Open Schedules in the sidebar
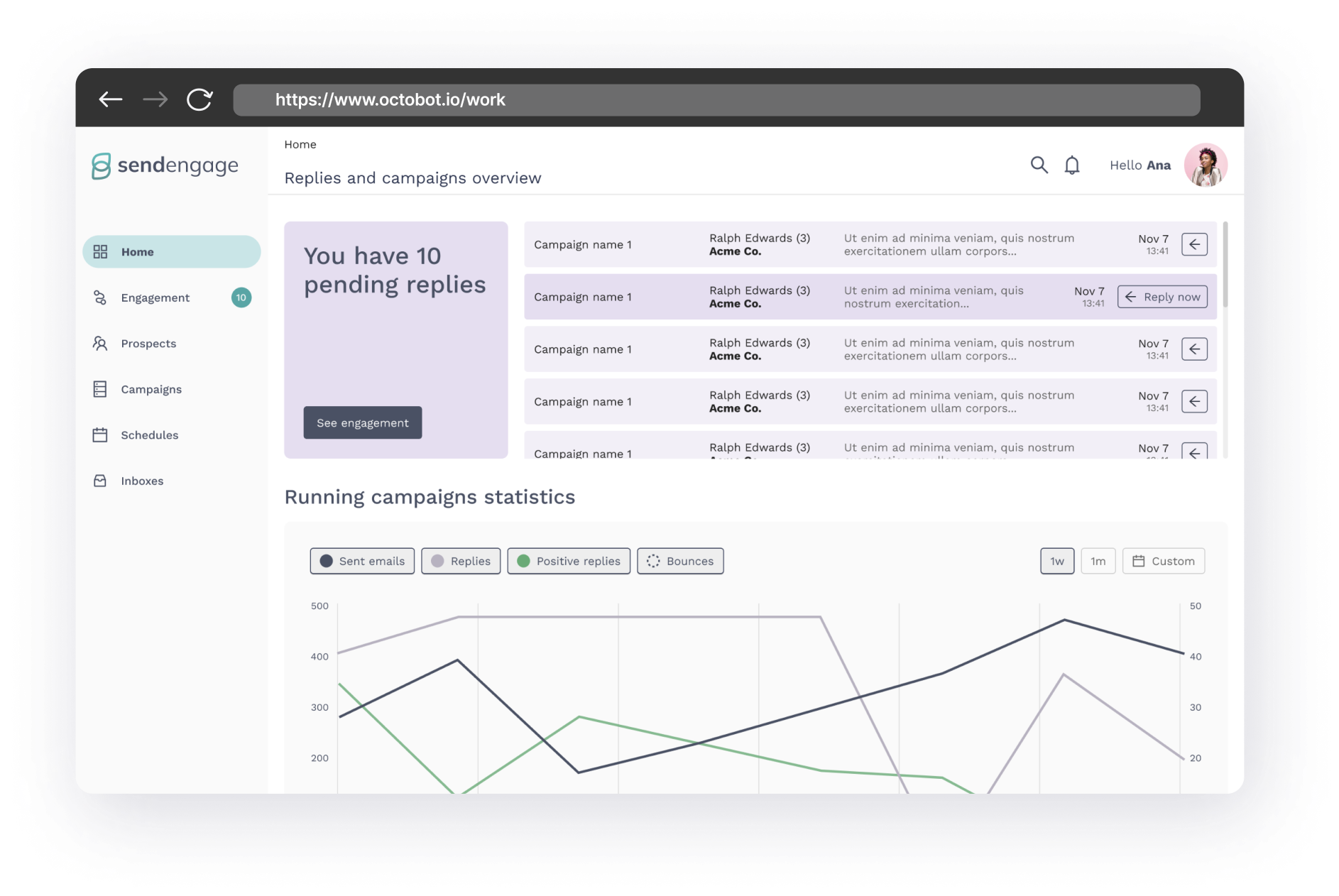The image size is (1339, 896). click(x=172, y=435)
